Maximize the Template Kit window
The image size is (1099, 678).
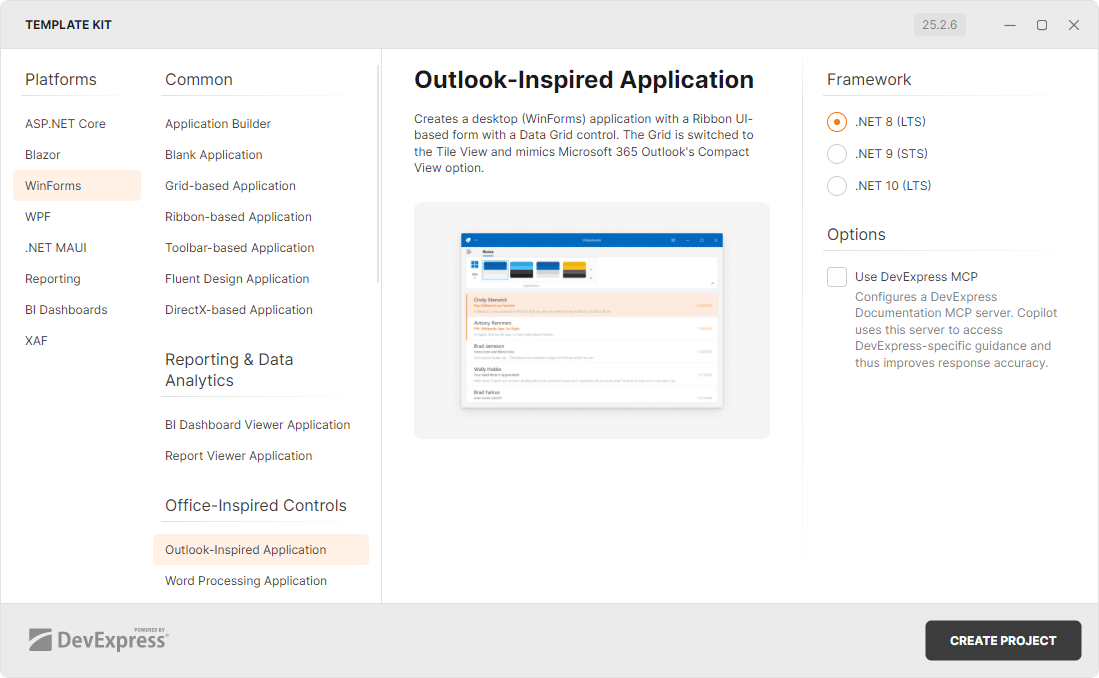[1042, 25]
